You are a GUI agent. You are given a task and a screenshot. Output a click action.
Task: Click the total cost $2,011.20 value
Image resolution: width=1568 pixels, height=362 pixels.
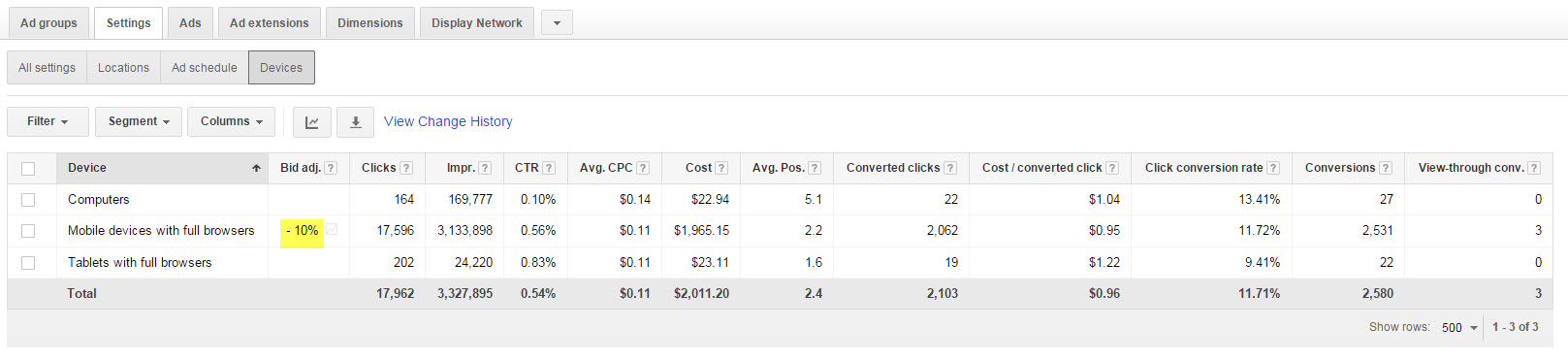pyautogui.click(x=701, y=294)
